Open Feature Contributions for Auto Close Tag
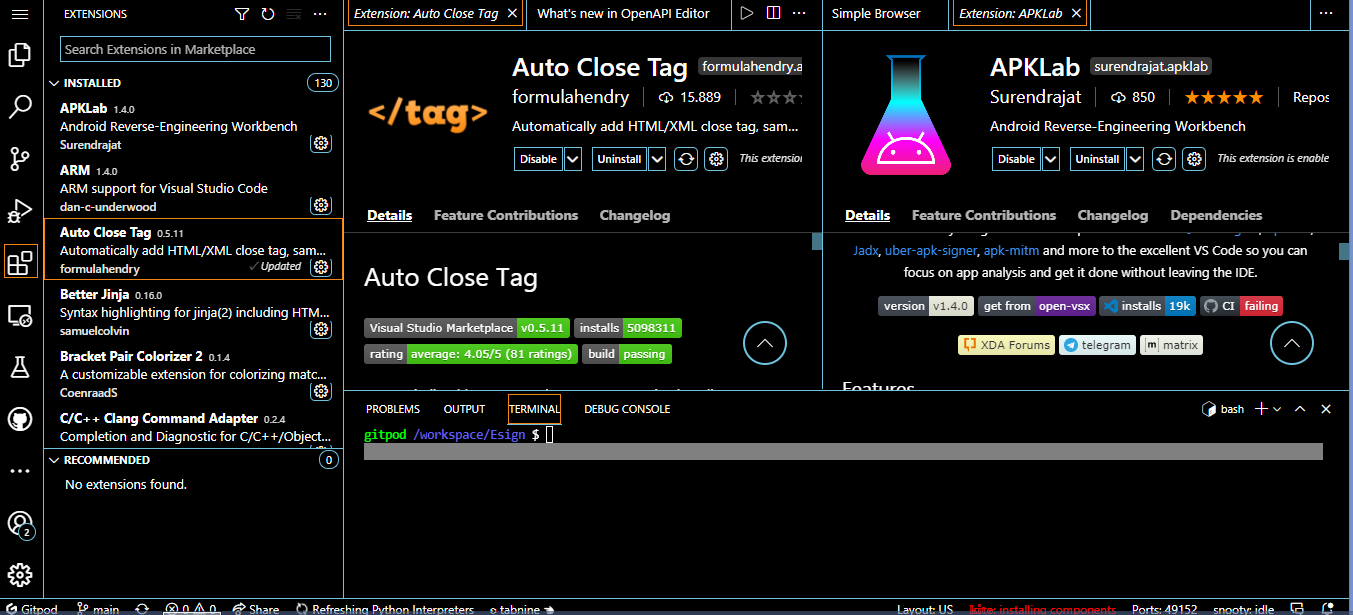Screen dimensions: 1353x615 506,215
